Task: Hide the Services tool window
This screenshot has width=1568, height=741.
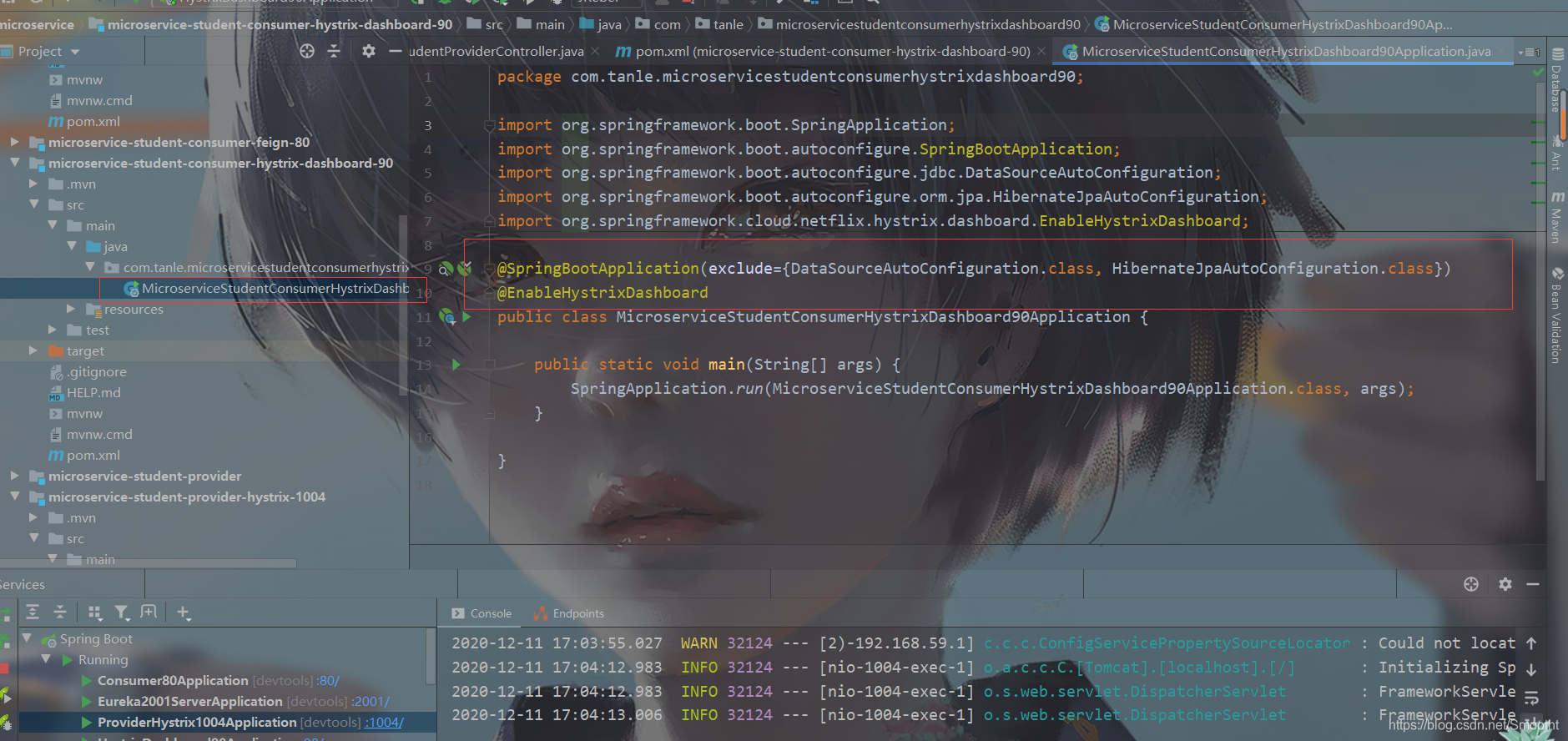Action: pos(1533,584)
